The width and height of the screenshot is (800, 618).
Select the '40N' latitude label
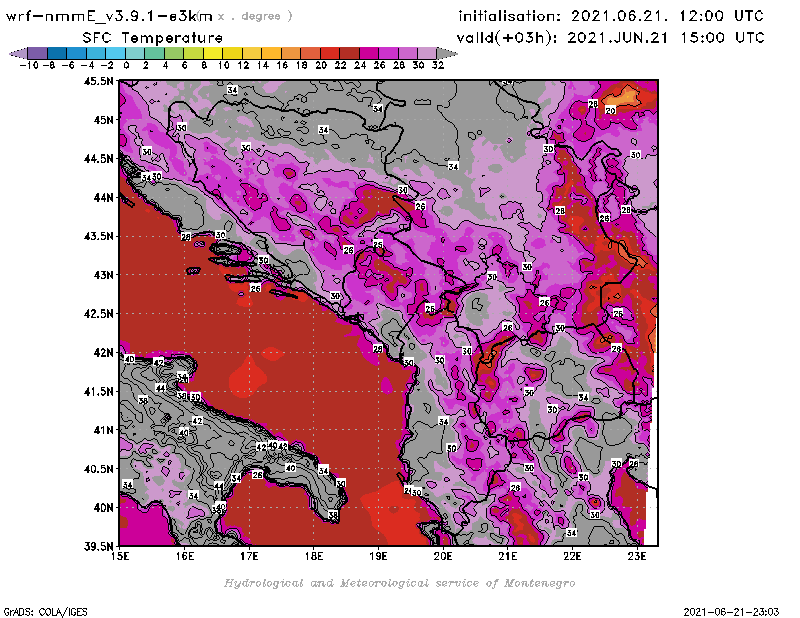pos(103,507)
